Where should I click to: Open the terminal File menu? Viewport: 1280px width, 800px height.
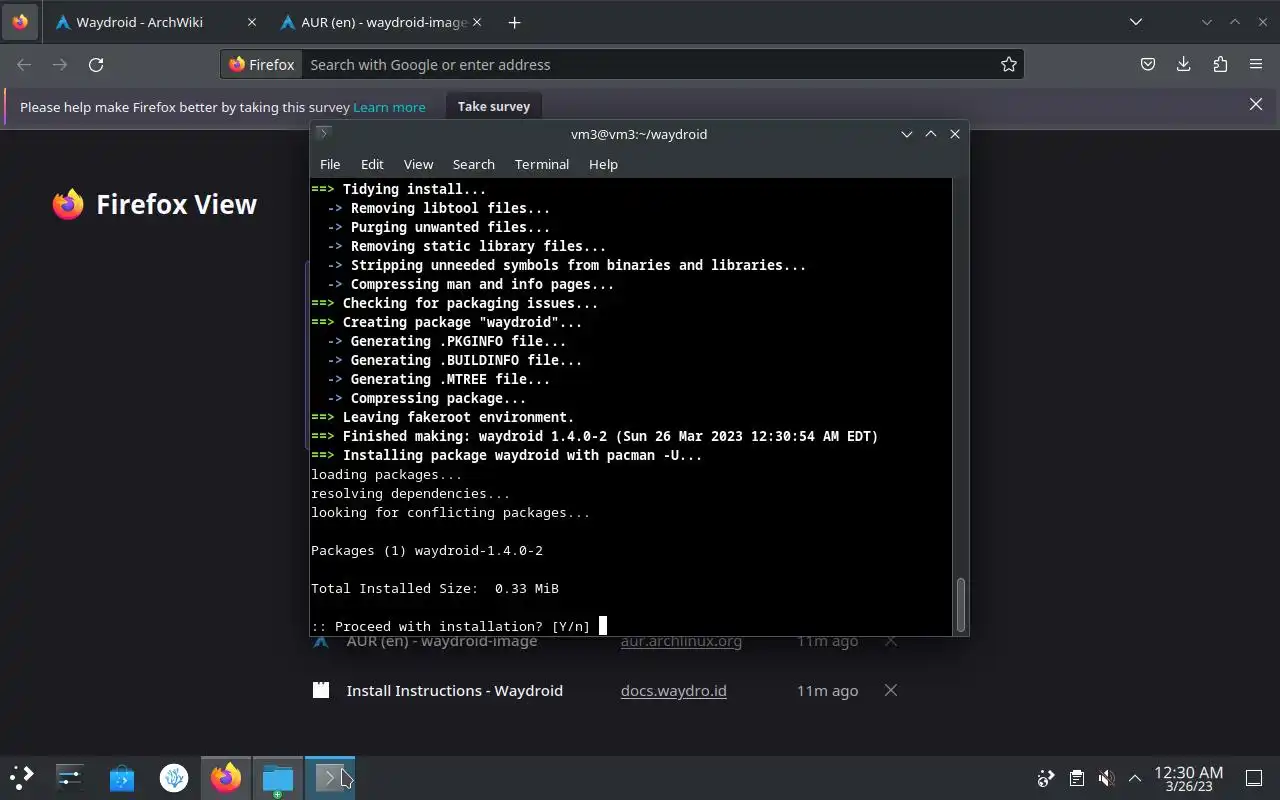tap(330, 164)
